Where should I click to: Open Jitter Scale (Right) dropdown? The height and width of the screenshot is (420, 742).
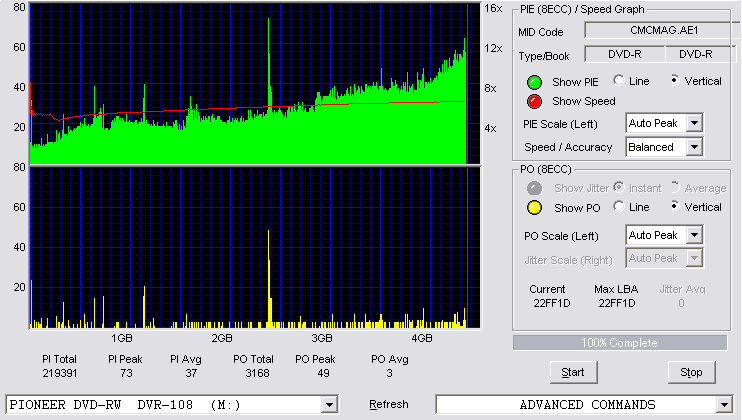point(694,258)
